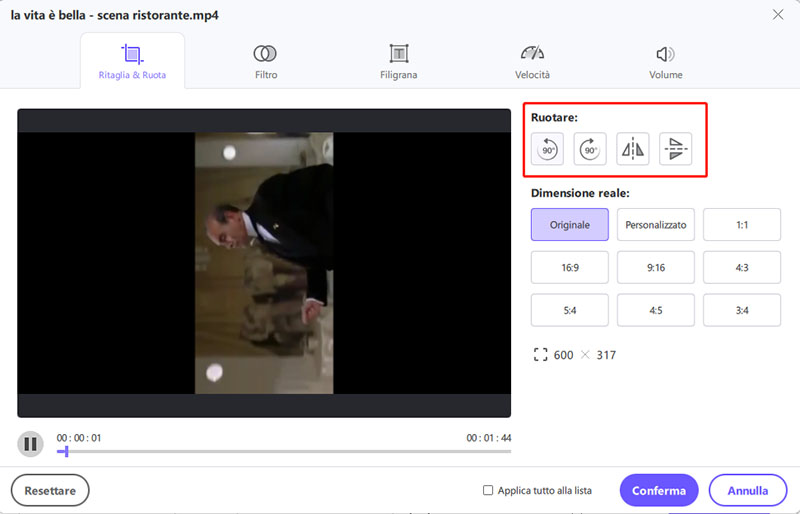Select the Originale aspect ratio
800x514 pixels.
(569, 225)
